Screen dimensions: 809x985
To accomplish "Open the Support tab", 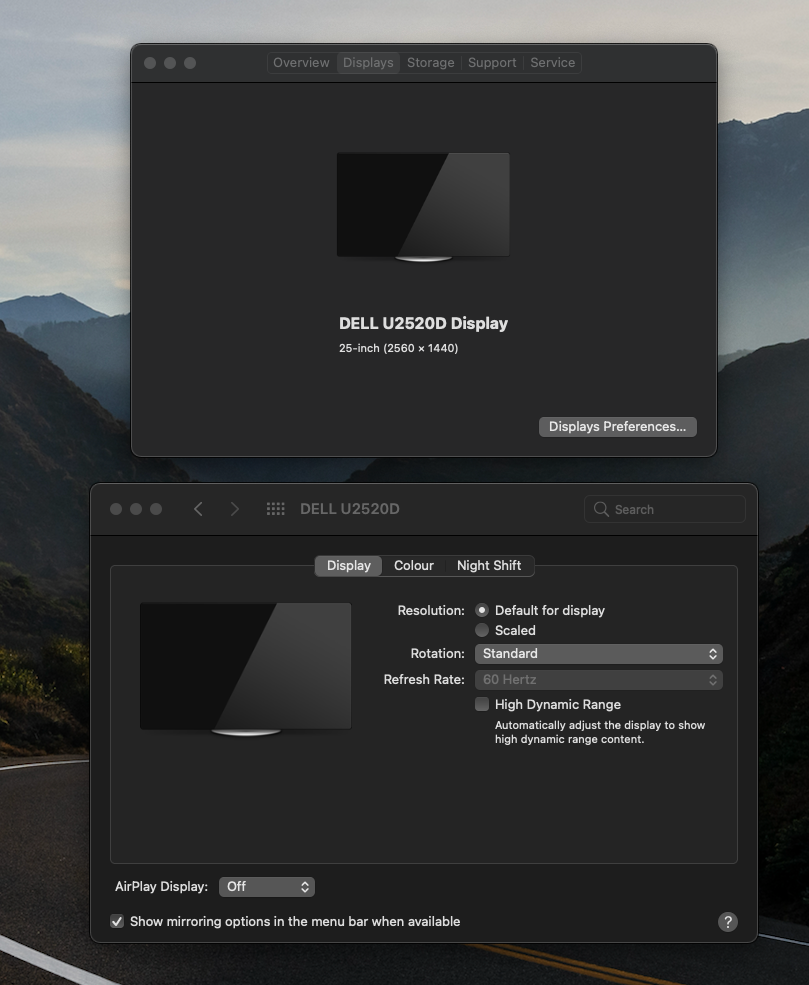I will point(492,63).
